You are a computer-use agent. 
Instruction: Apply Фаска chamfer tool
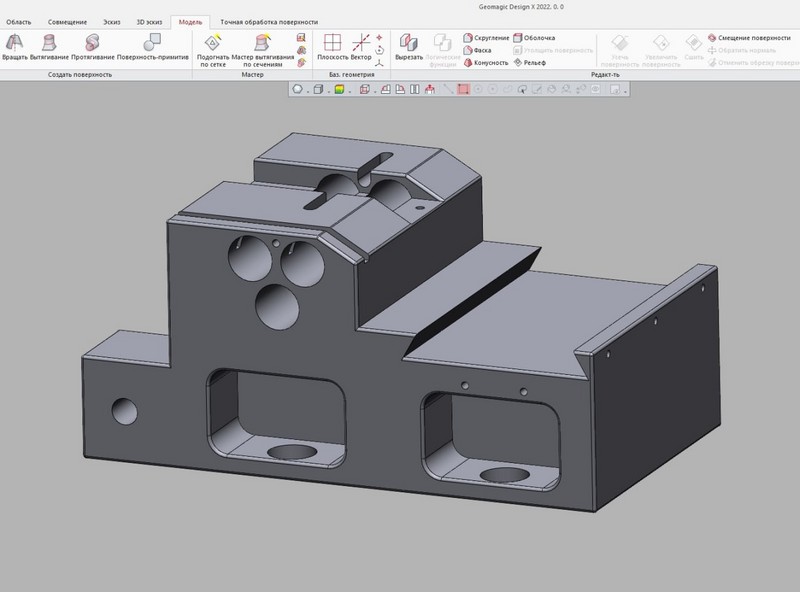478,50
